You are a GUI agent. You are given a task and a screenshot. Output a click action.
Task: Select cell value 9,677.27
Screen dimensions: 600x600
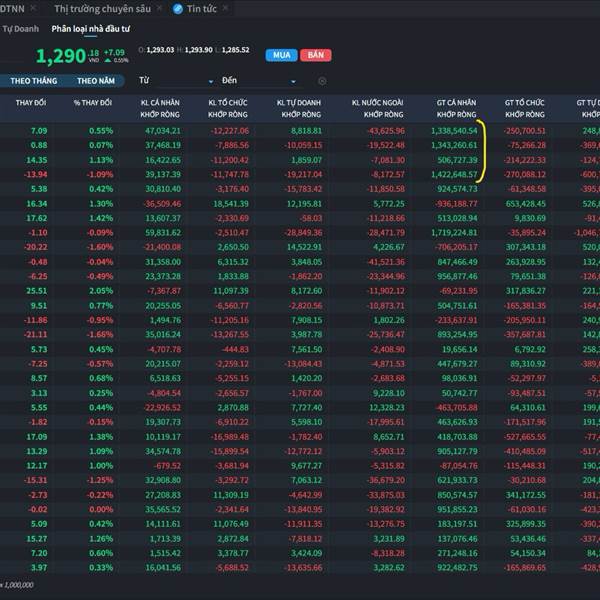click(307, 466)
